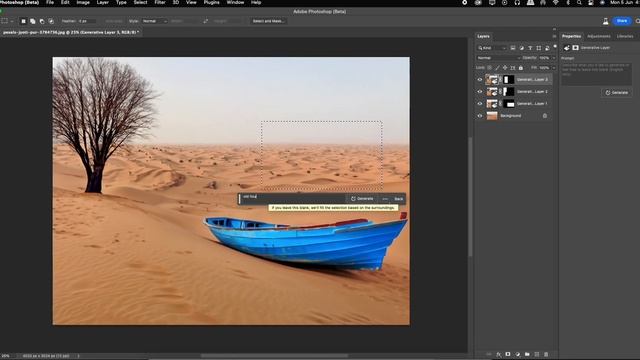Click the Feather value input field
The height and width of the screenshot is (360, 640).
[87, 21]
